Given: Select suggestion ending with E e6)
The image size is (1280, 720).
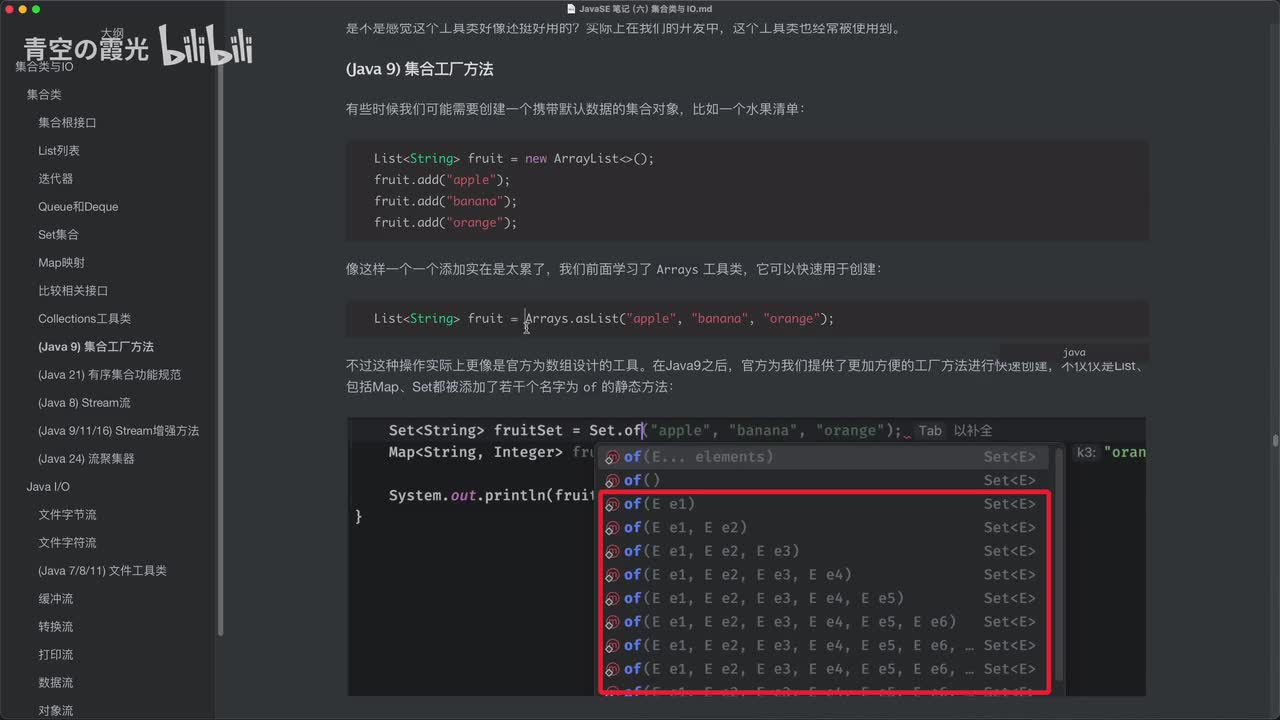Looking at the screenshot, I should (824, 622).
